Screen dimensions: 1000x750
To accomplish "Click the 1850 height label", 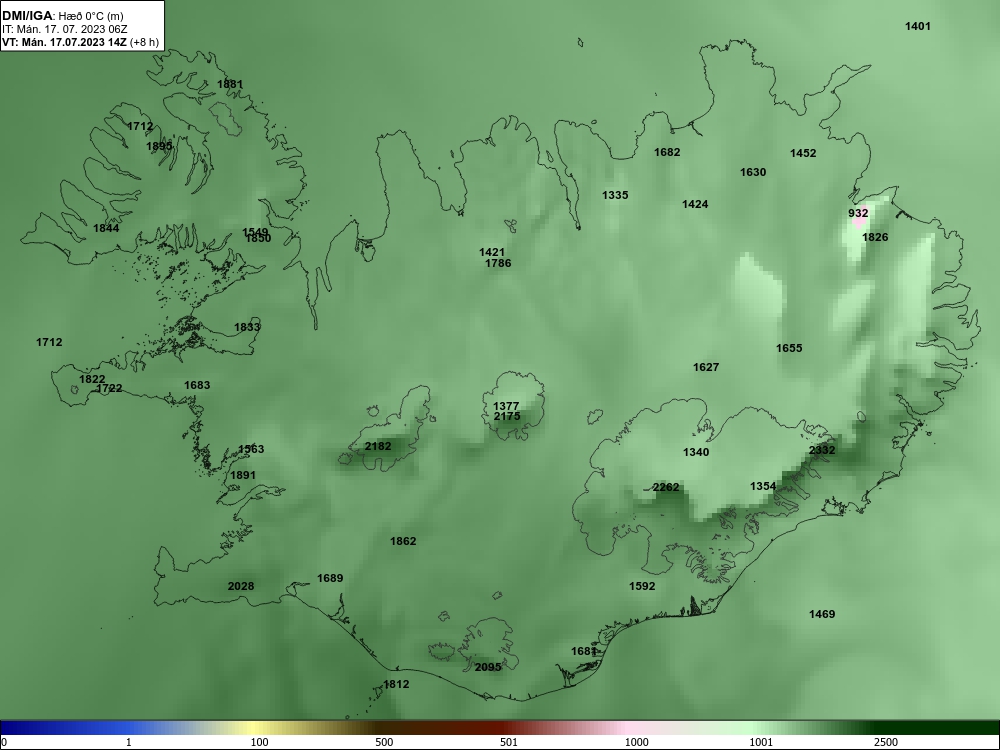I will (x=258, y=239).
